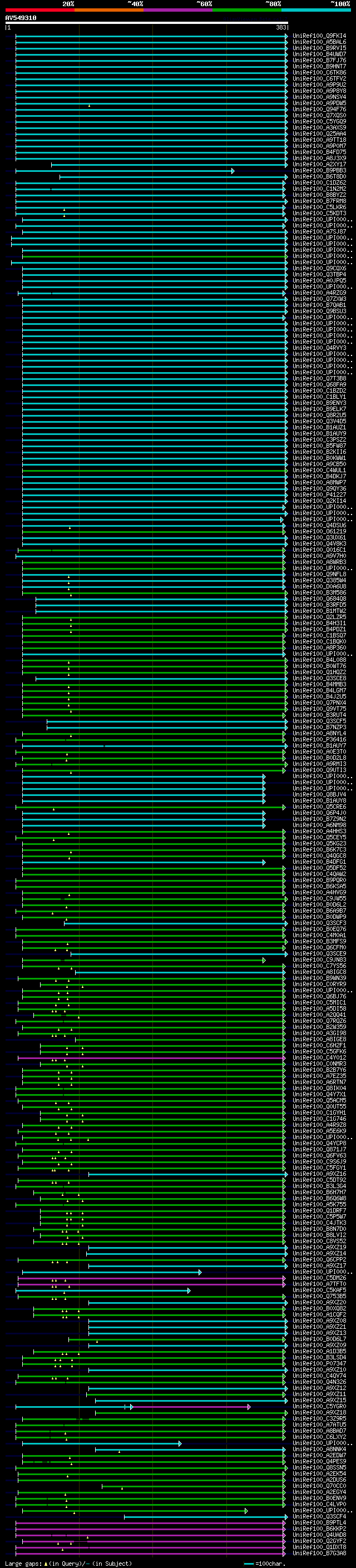Viewport: 356px width, 1568px height.
Task: Select hit UniRef100_A9NSV4
Action: [x=319, y=97]
